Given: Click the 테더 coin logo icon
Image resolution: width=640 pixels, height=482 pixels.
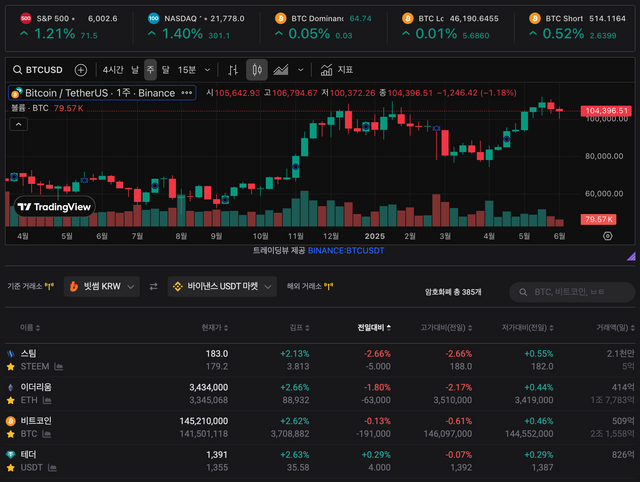Looking at the screenshot, I should coord(11,455).
